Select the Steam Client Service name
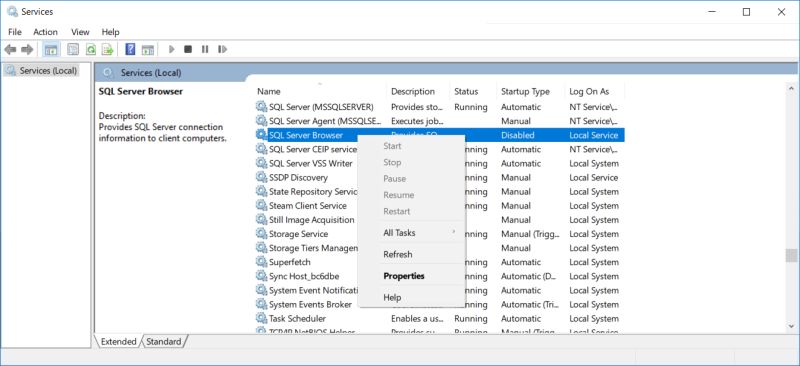This screenshot has width=800, height=366. point(308,205)
